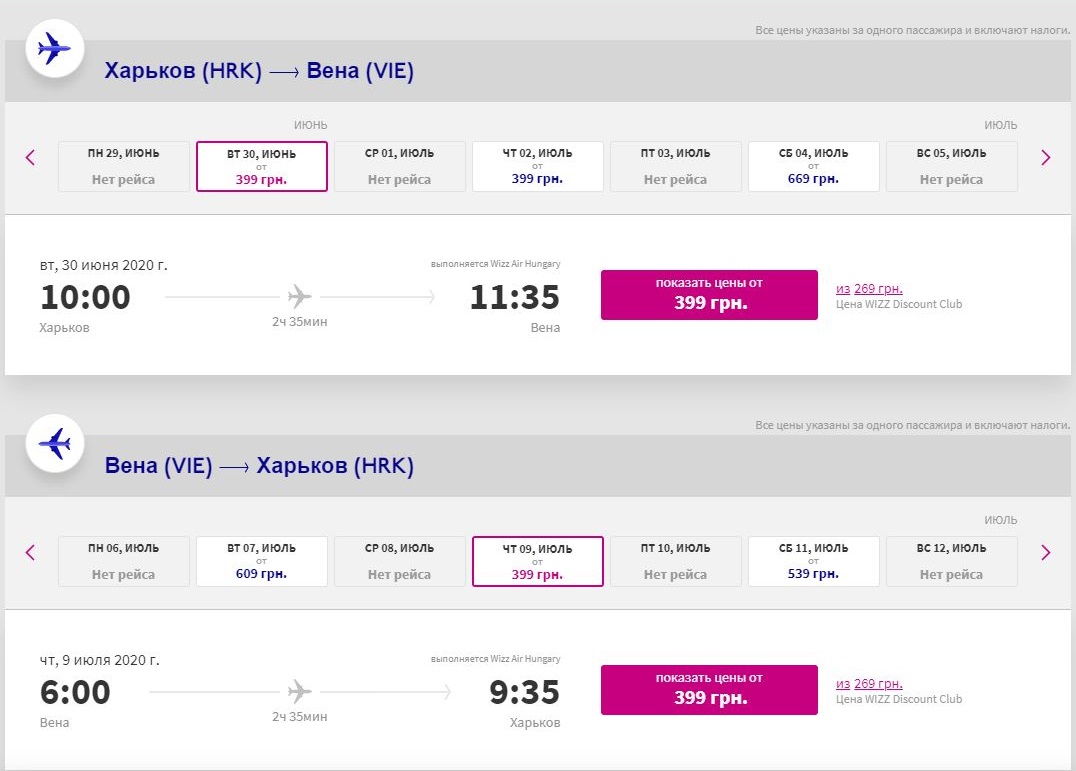
Task: Show later dates in return fare calendar
Action: click(x=1046, y=552)
